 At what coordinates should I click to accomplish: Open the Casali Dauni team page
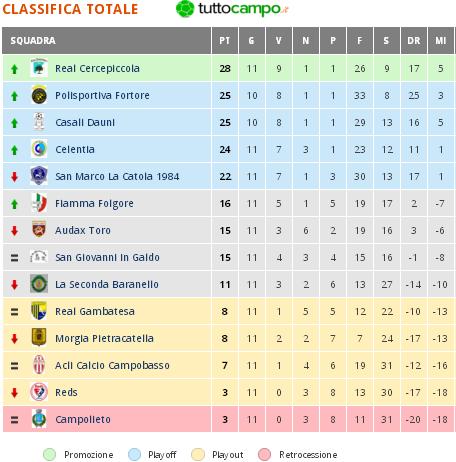point(85,122)
